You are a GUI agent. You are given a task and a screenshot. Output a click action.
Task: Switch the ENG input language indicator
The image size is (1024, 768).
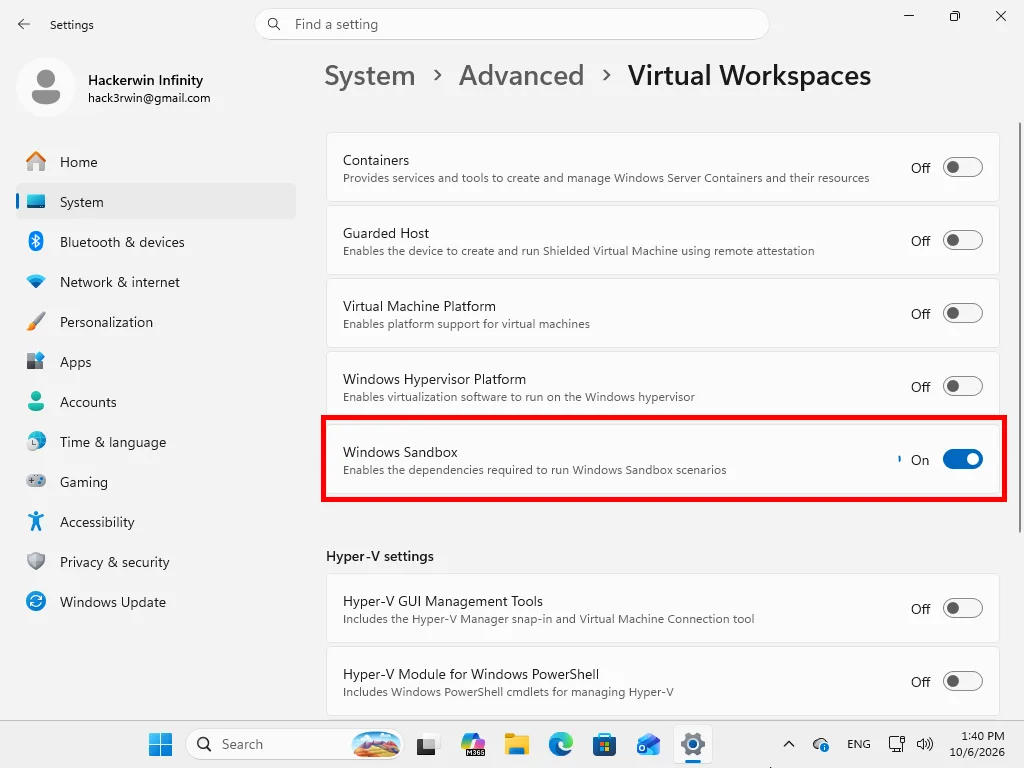(x=859, y=744)
